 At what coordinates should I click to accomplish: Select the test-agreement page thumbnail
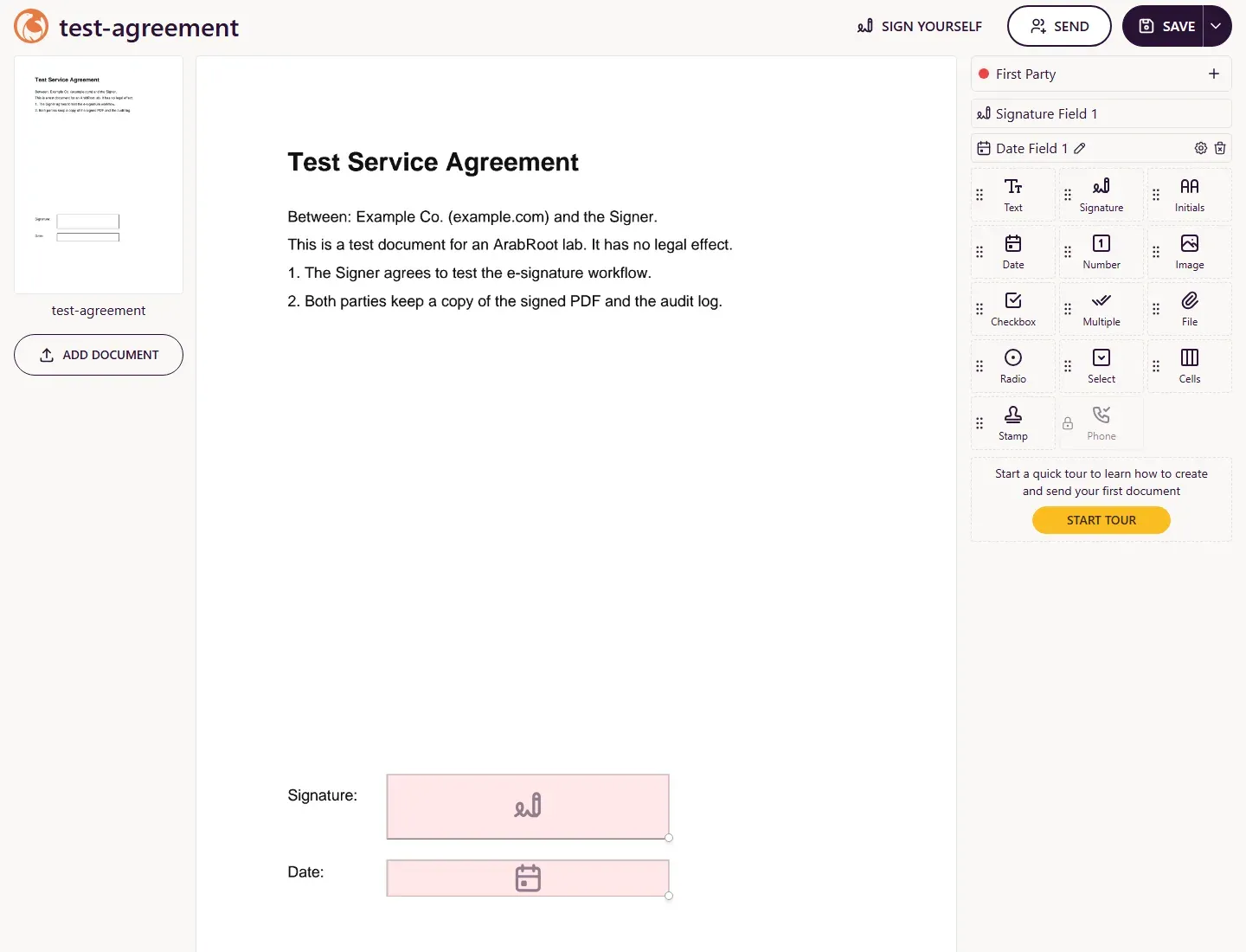[99, 175]
